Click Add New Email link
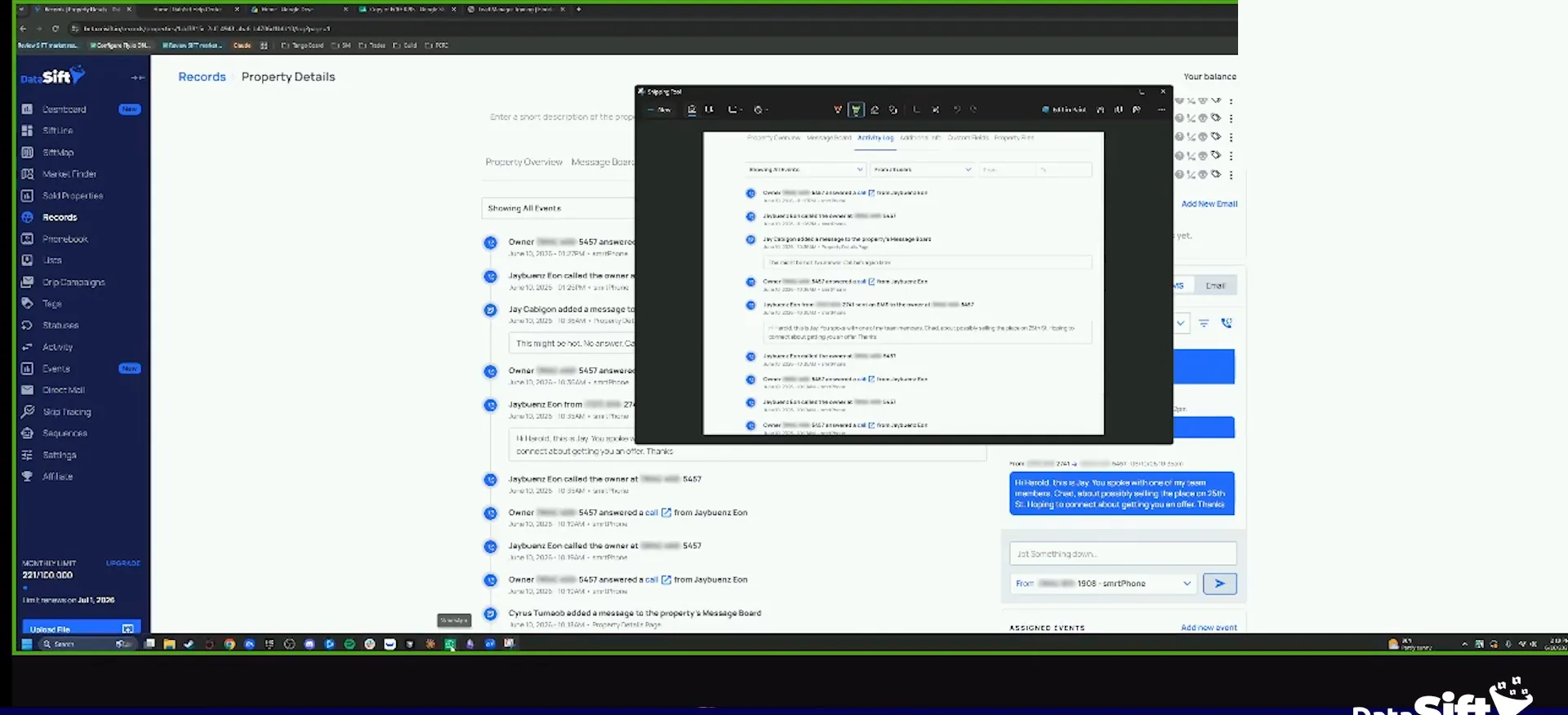Viewport: 1568px width, 715px height. click(x=1209, y=204)
